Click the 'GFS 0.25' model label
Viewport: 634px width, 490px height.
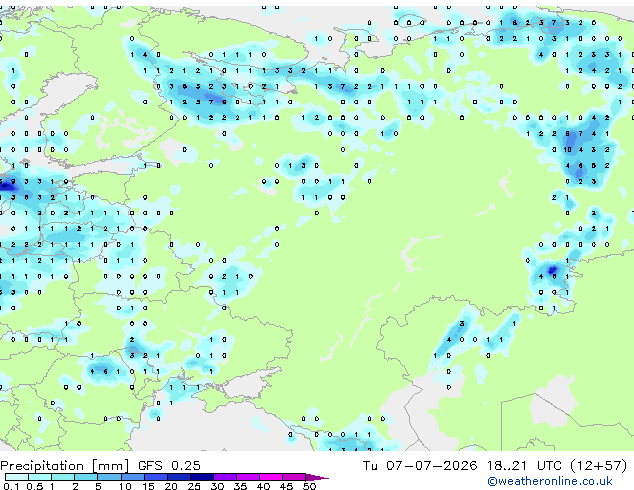(169, 465)
